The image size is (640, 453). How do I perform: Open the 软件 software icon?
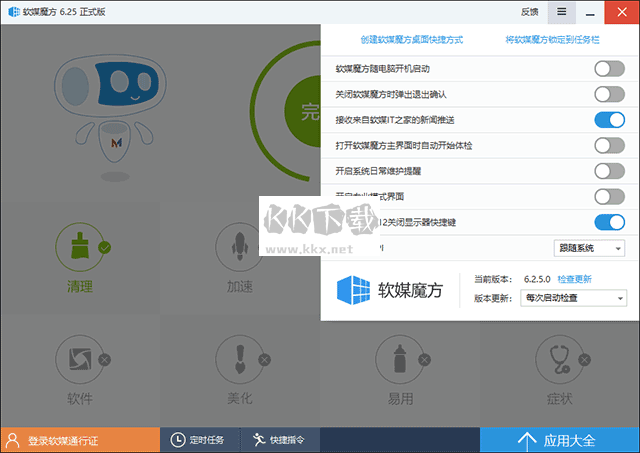(80, 359)
